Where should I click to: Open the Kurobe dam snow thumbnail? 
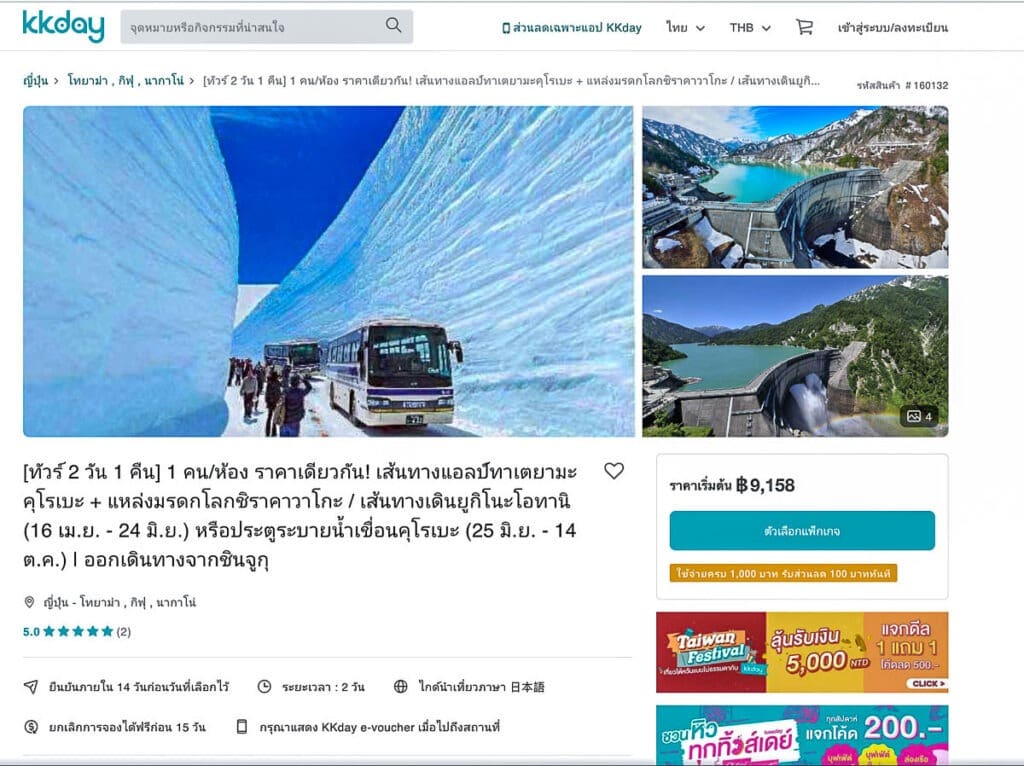[x=795, y=187]
